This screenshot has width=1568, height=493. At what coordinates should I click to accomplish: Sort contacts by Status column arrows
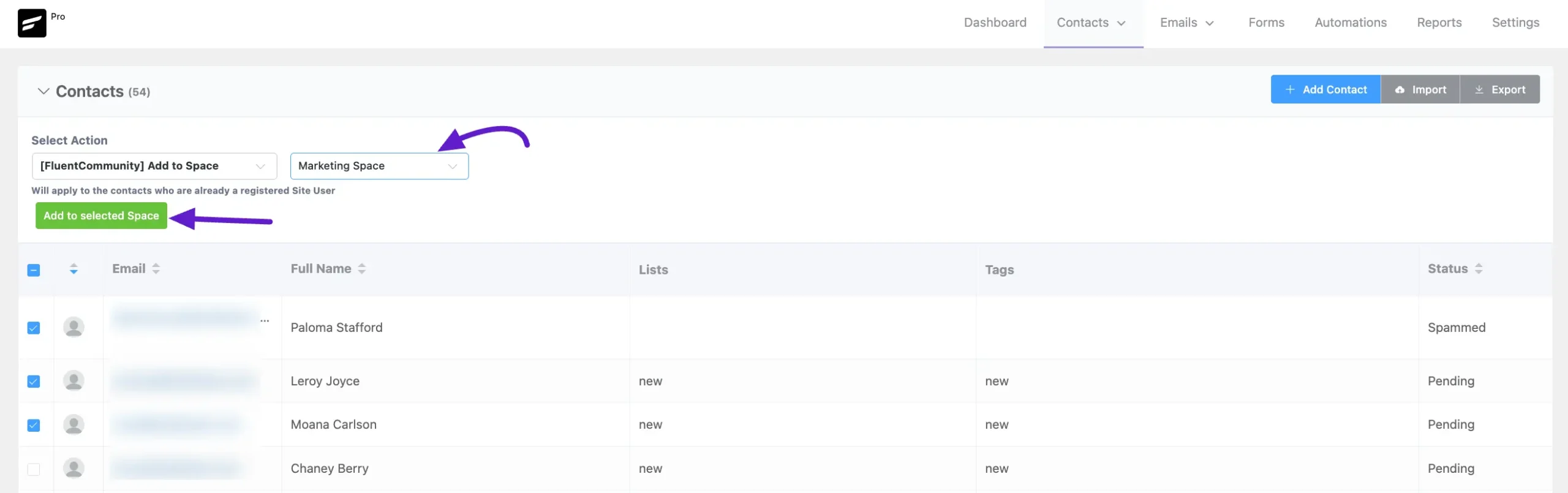[x=1479, y=269]
